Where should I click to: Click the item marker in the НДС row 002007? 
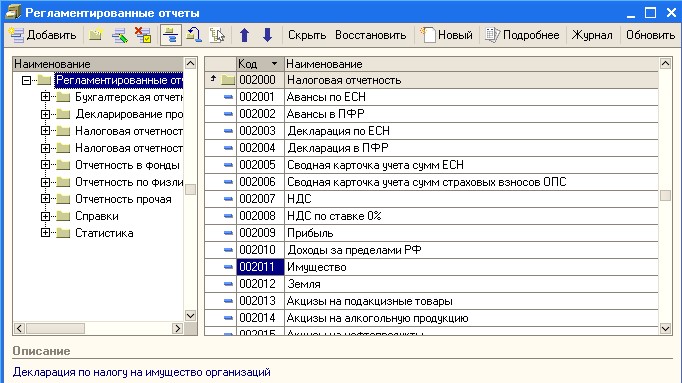coord(228,199)
